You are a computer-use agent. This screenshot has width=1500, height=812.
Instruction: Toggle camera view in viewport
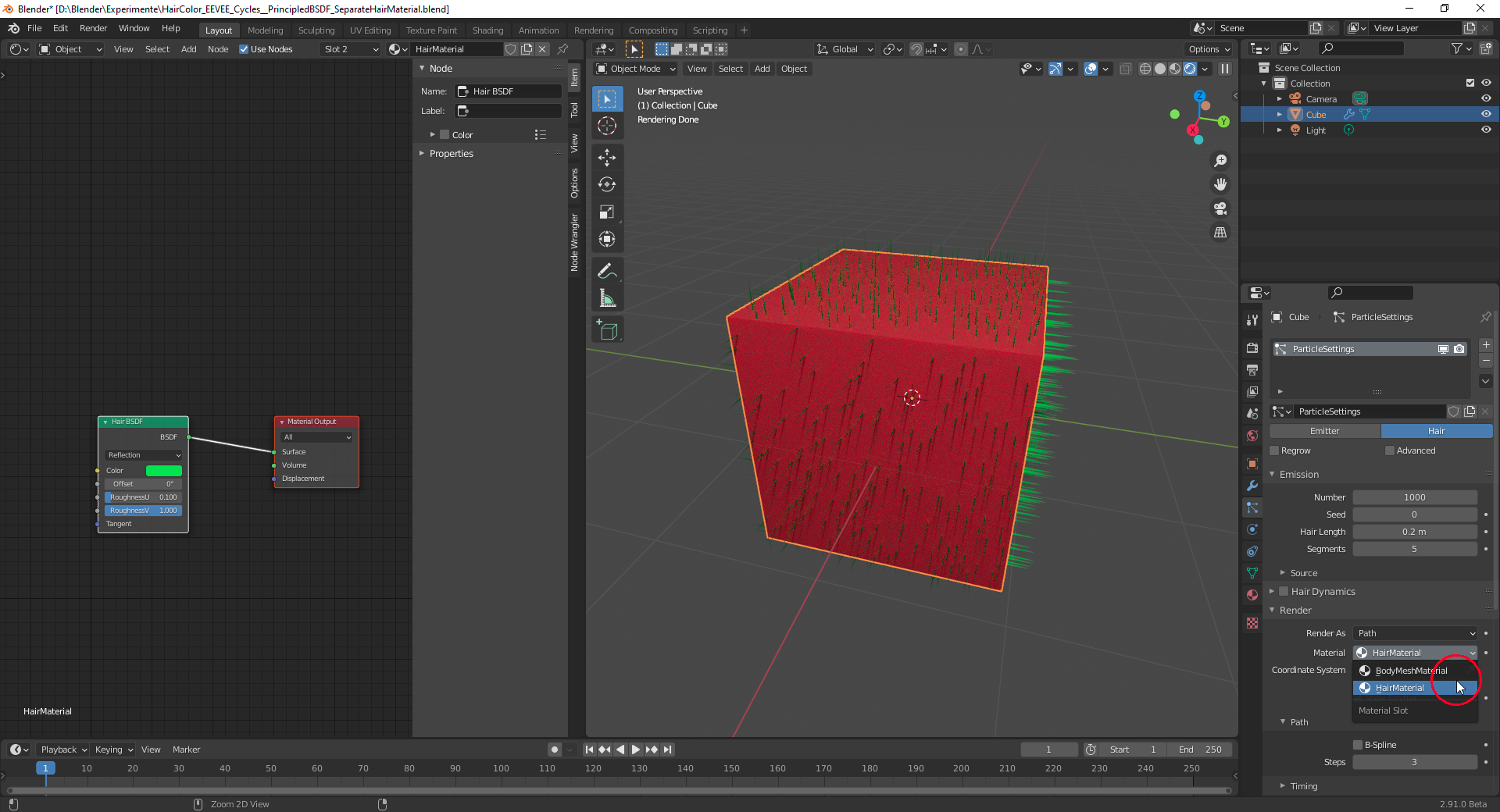coord(1220,208)
